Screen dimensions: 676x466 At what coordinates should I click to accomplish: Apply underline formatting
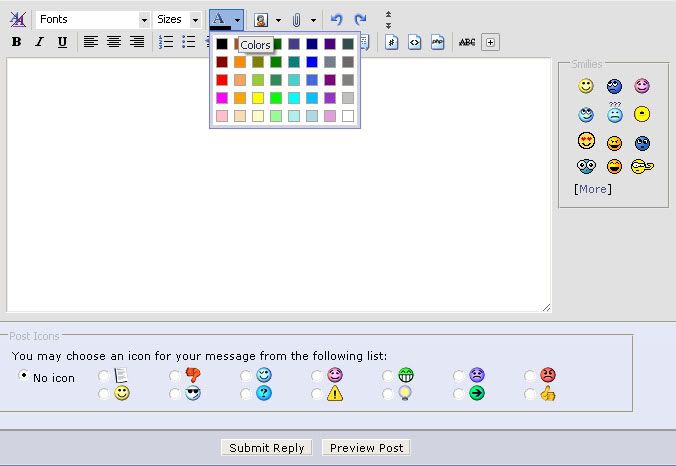[62, 42]
